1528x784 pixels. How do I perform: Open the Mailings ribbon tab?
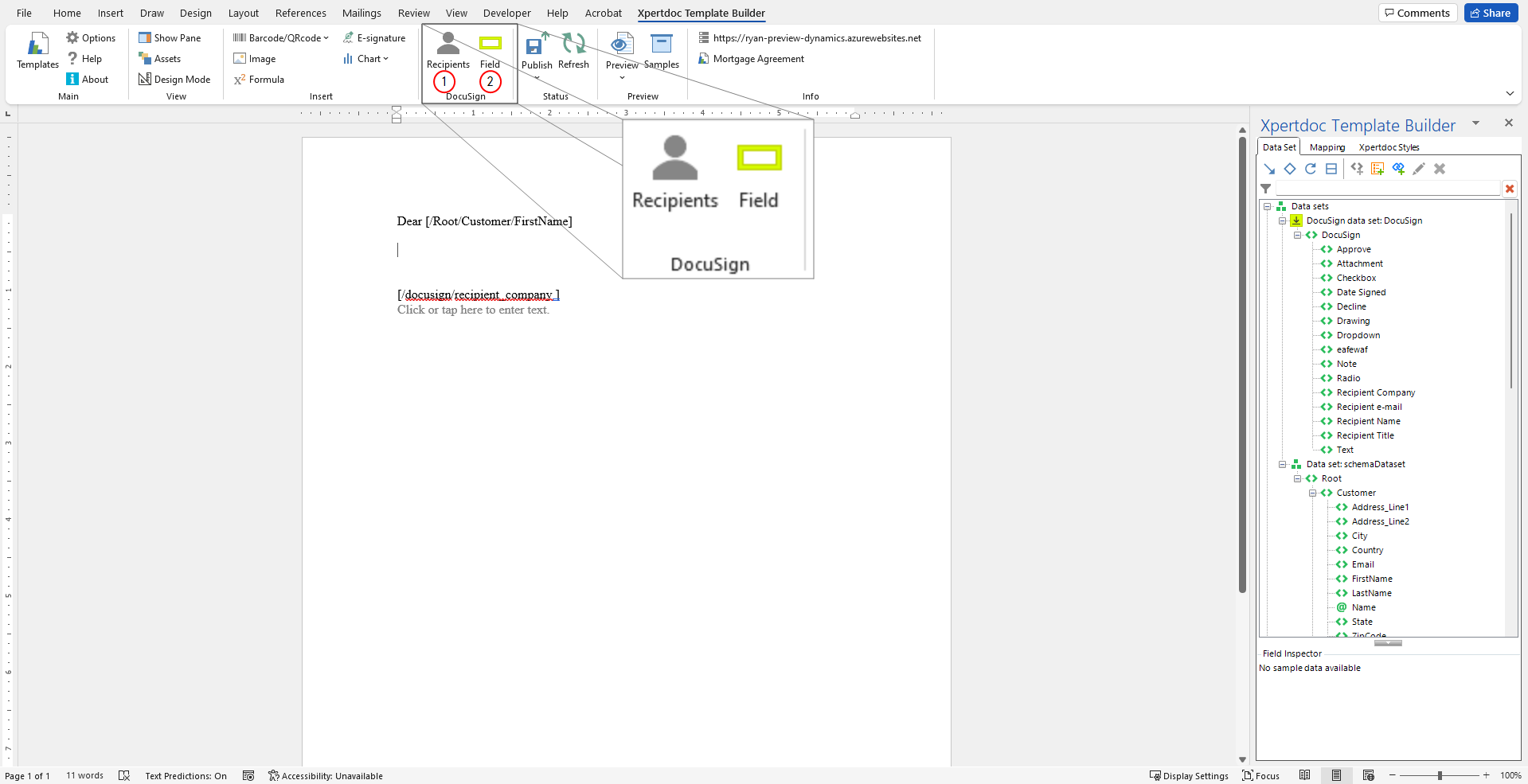point(361,13)
